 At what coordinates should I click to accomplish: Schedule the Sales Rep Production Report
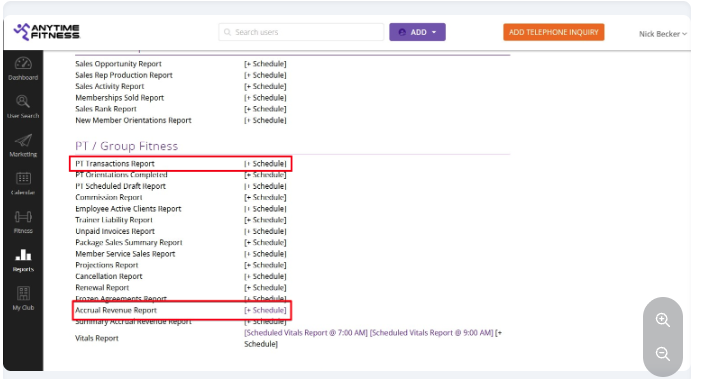coord(265,75)
